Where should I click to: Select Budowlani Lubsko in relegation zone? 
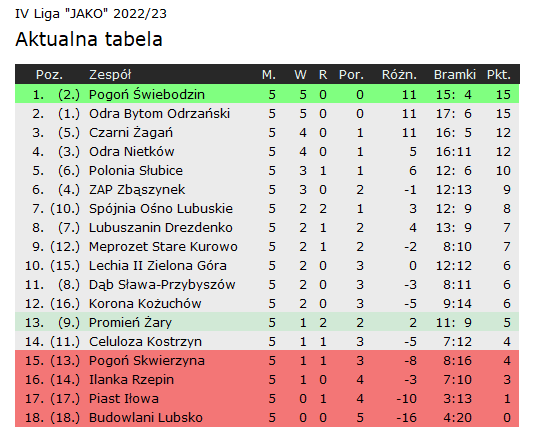click(x=146, y=418)
